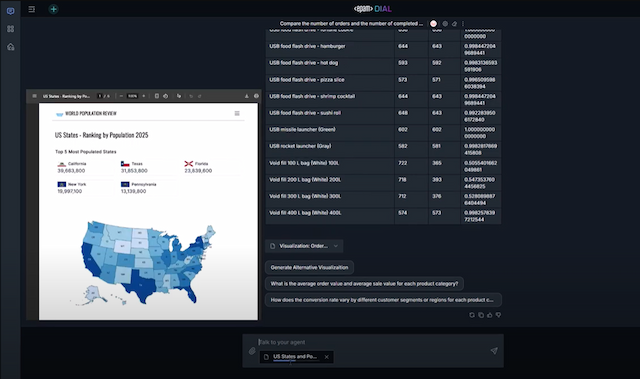Click the New York population card in PDF
Screen dimensions: 640x379
click(84, 188)
